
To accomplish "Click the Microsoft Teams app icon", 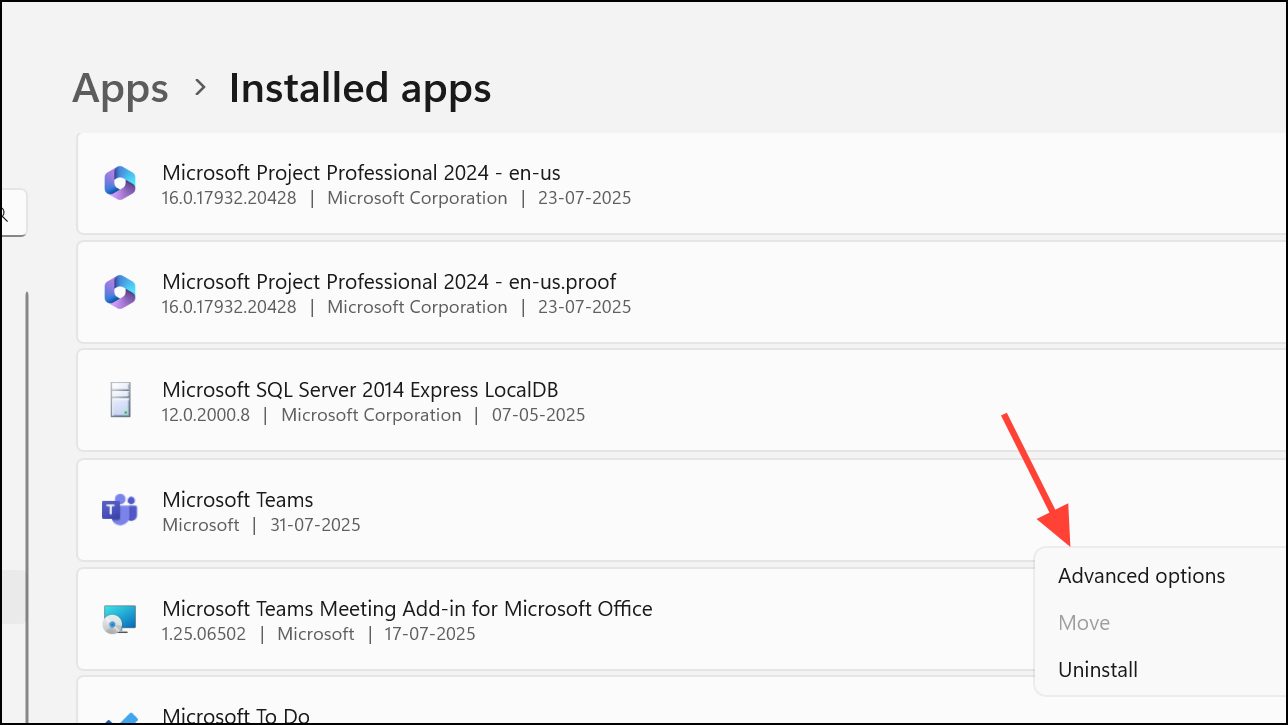I will click(119, 510).
